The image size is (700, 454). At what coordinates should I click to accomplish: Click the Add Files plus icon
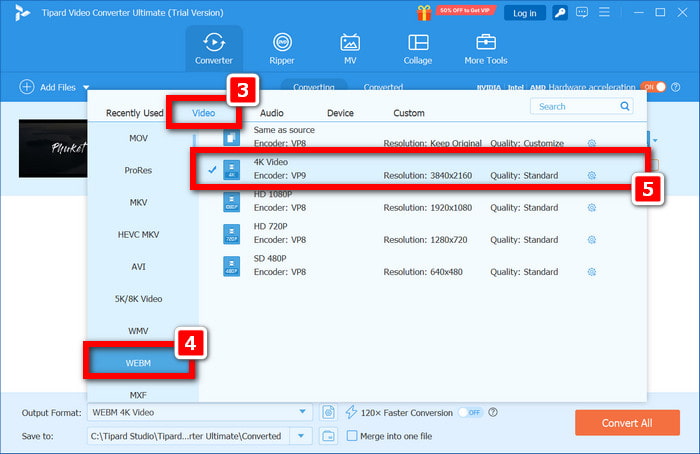pyautogui.click(x=27, y=87)
